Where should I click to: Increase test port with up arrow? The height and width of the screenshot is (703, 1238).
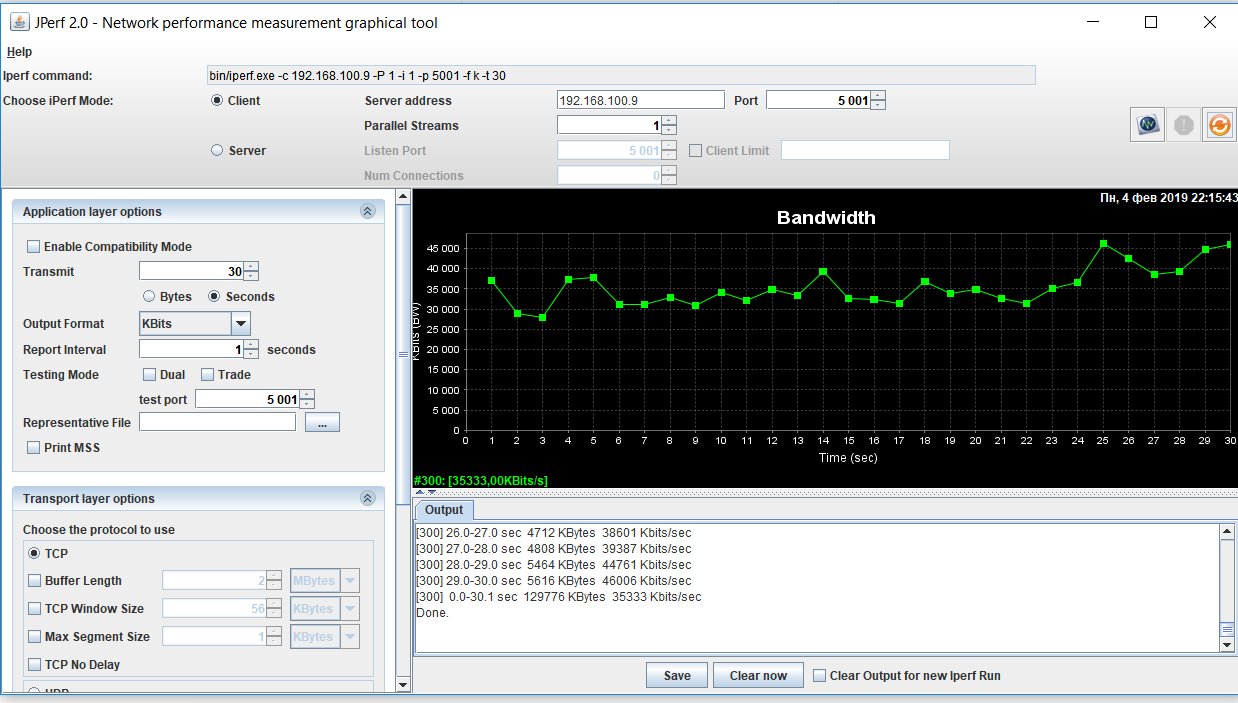(307, 395)
